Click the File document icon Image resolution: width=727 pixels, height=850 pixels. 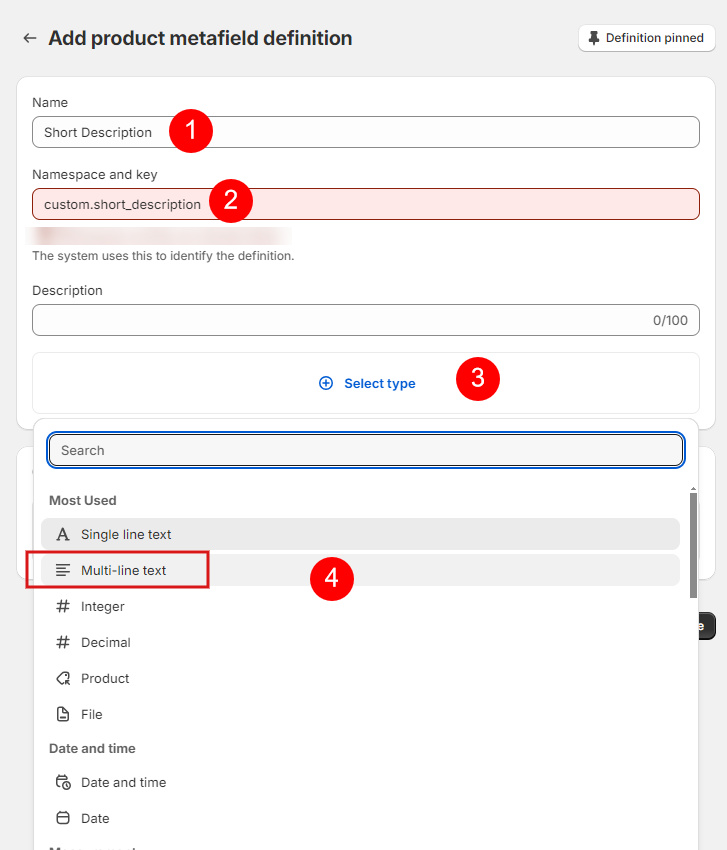(63, 714)
